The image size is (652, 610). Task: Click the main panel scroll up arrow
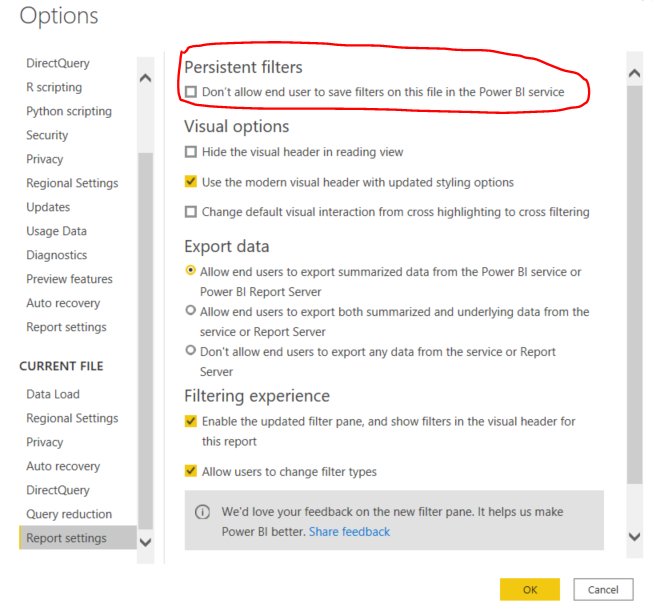click(x=634, y=74)
